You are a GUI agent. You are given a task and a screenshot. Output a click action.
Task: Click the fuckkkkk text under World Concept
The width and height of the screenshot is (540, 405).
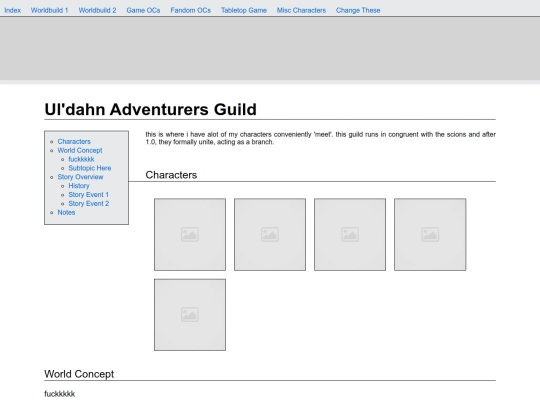[x=60, y=394]
